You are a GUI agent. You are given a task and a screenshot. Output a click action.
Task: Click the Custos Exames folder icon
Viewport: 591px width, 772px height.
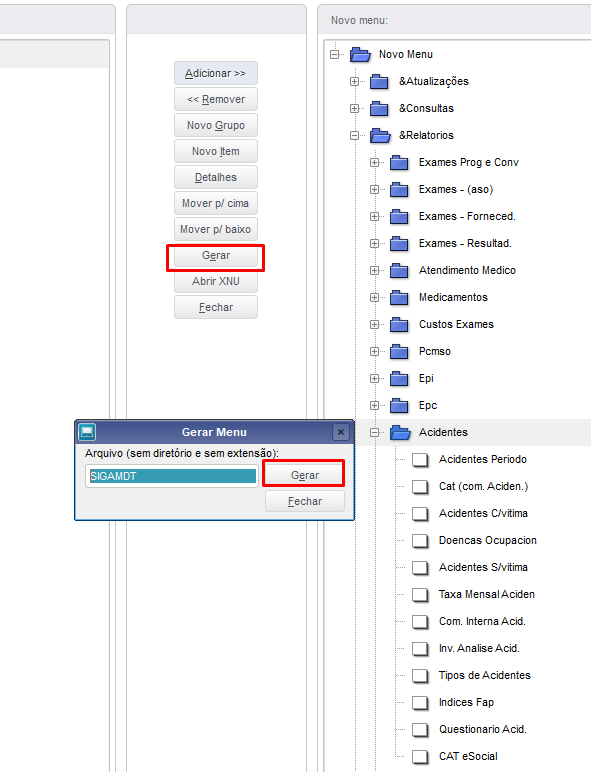[x=399, y=324]
